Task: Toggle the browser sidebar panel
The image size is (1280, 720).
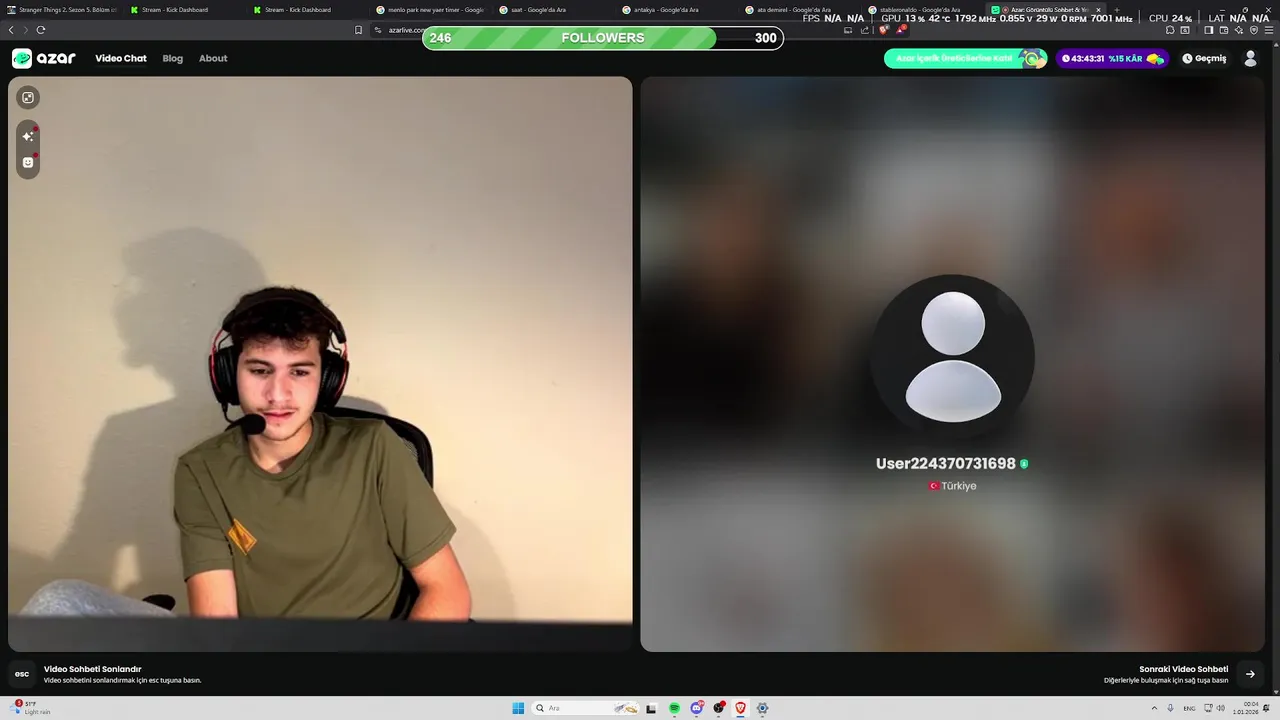Action: 1208,30
